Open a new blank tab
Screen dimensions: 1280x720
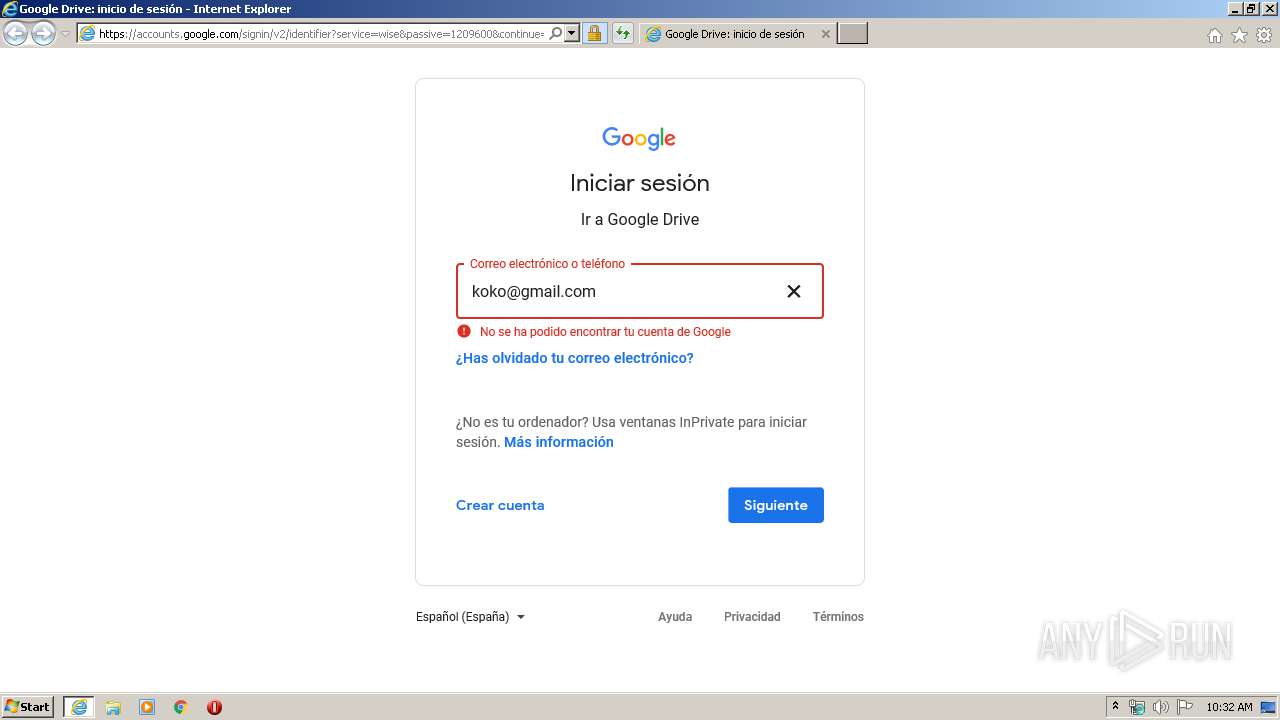[x=852, y=34]
